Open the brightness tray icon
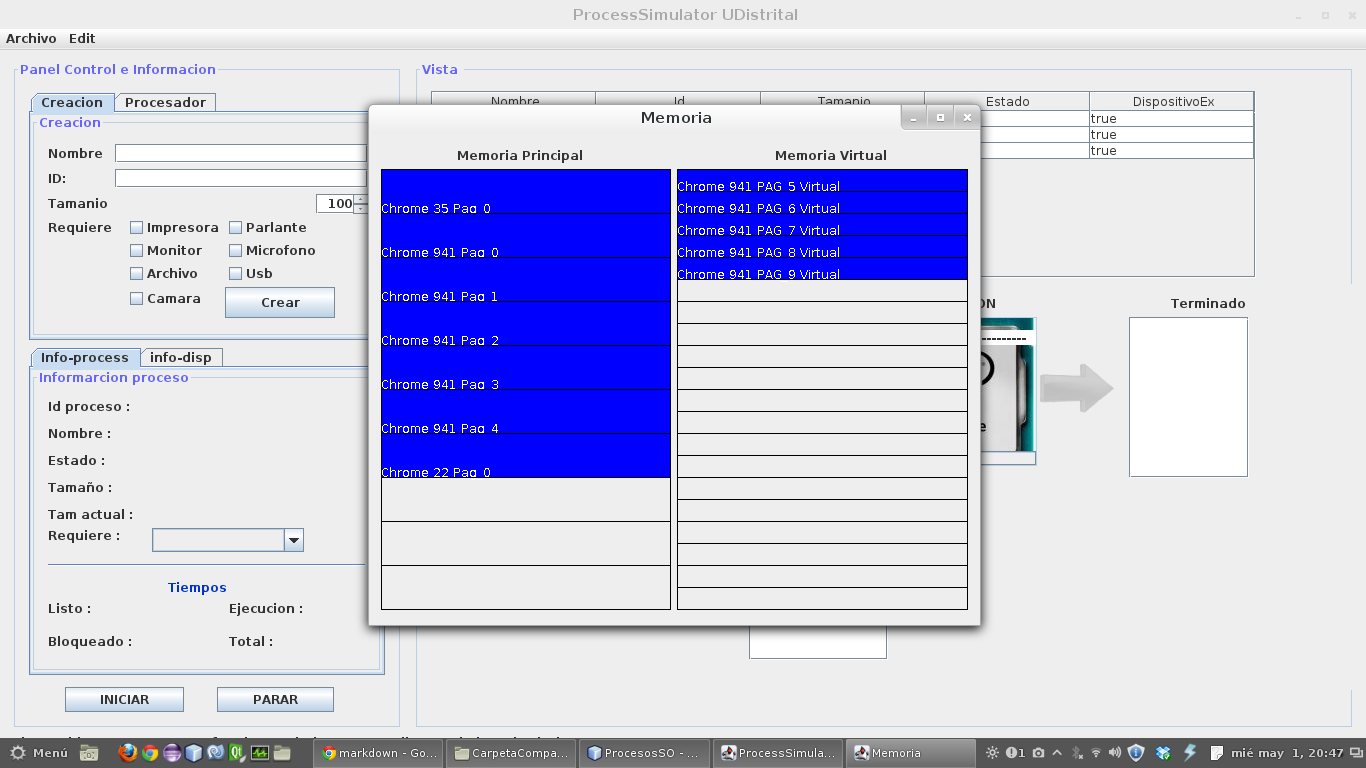1366x768 pixels. pyautogui.click(x=992, y=753)
